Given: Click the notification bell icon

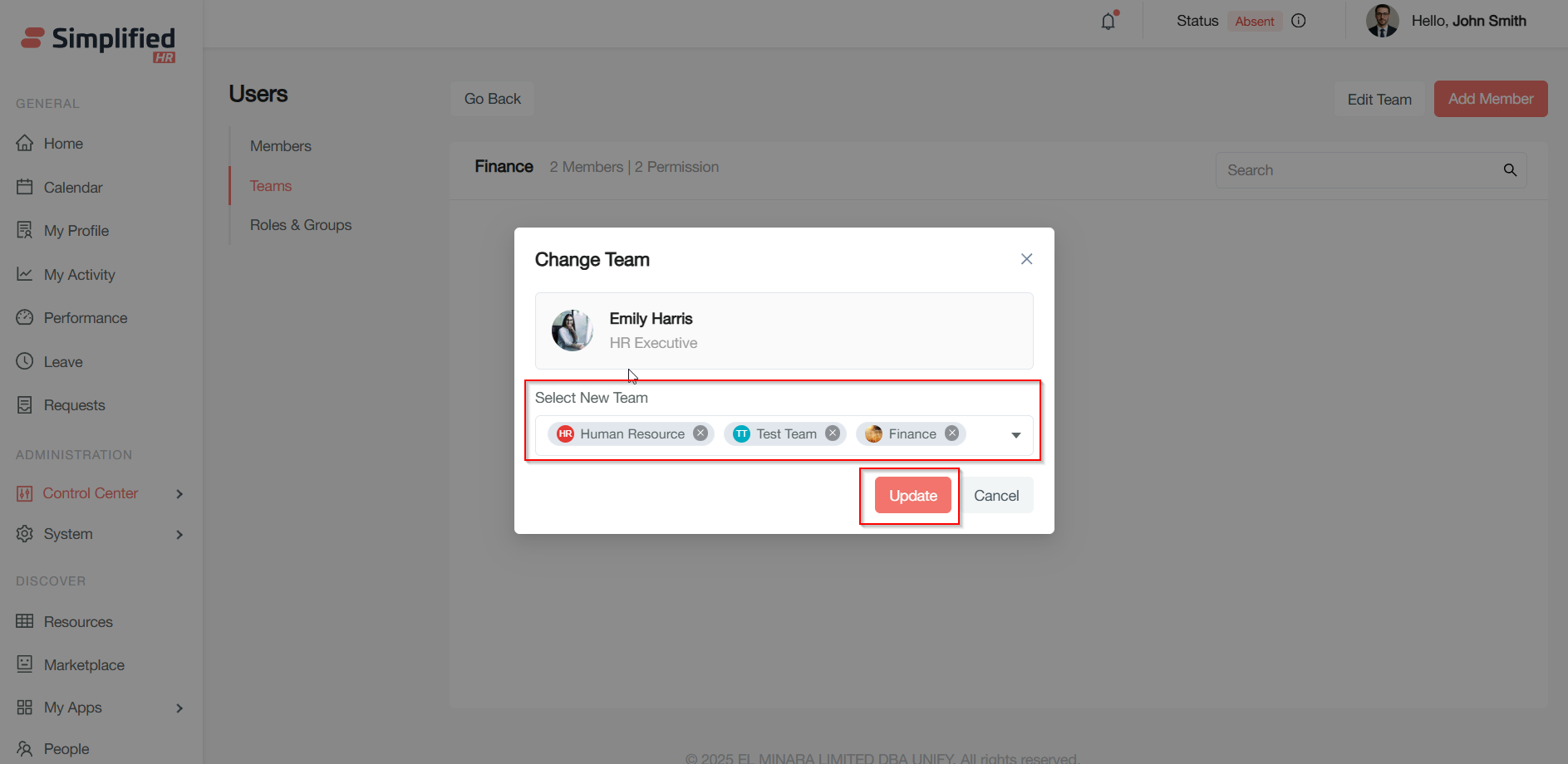Looking at the screenshot, I should point(1108,22).
